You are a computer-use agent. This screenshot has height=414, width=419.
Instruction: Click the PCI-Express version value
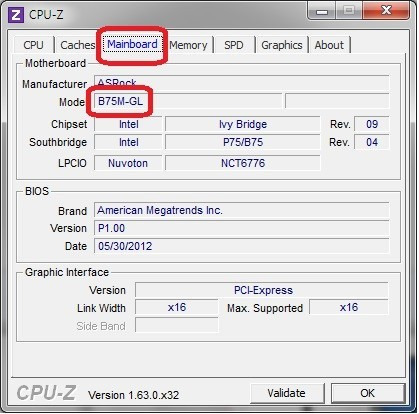tap(262, 290)
